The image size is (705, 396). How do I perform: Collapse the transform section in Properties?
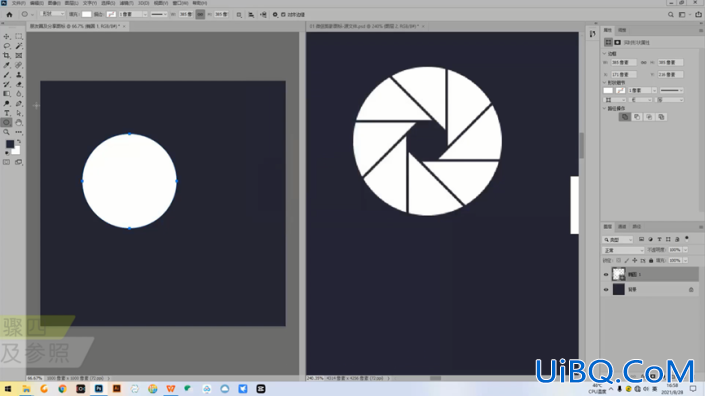coord(605,53)
